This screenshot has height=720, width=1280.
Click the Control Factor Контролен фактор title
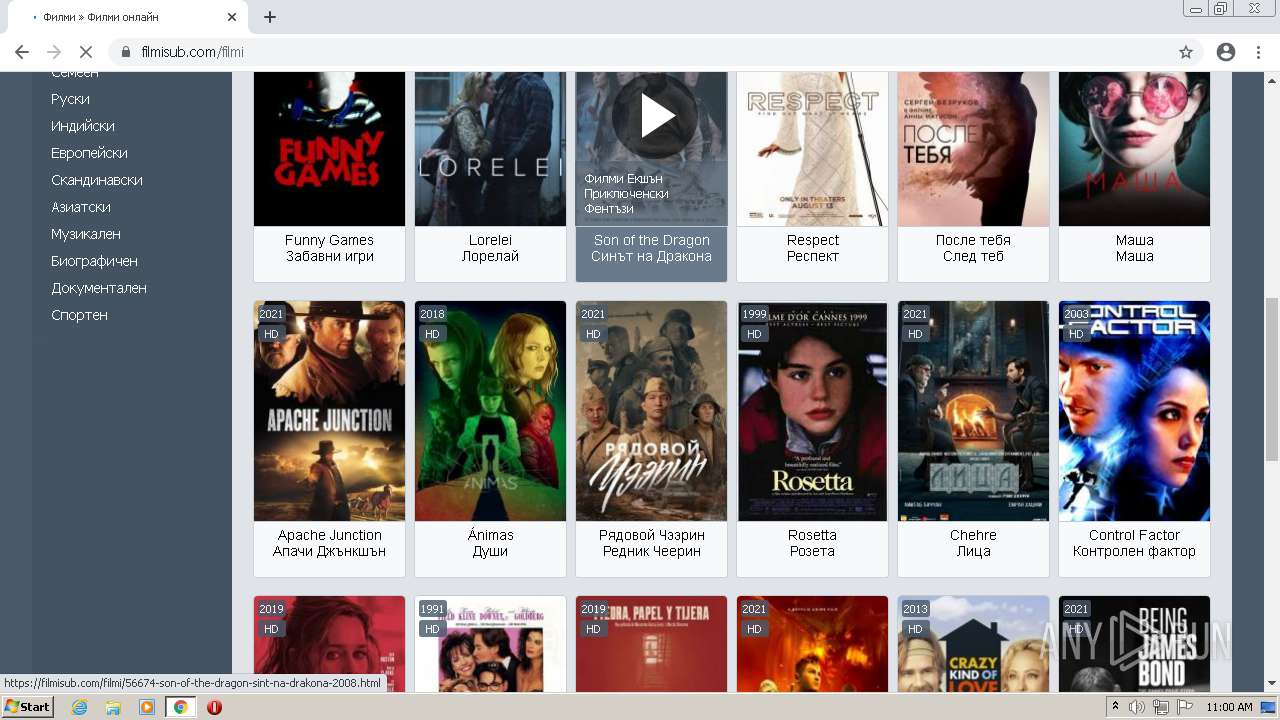pos(1134,543)
